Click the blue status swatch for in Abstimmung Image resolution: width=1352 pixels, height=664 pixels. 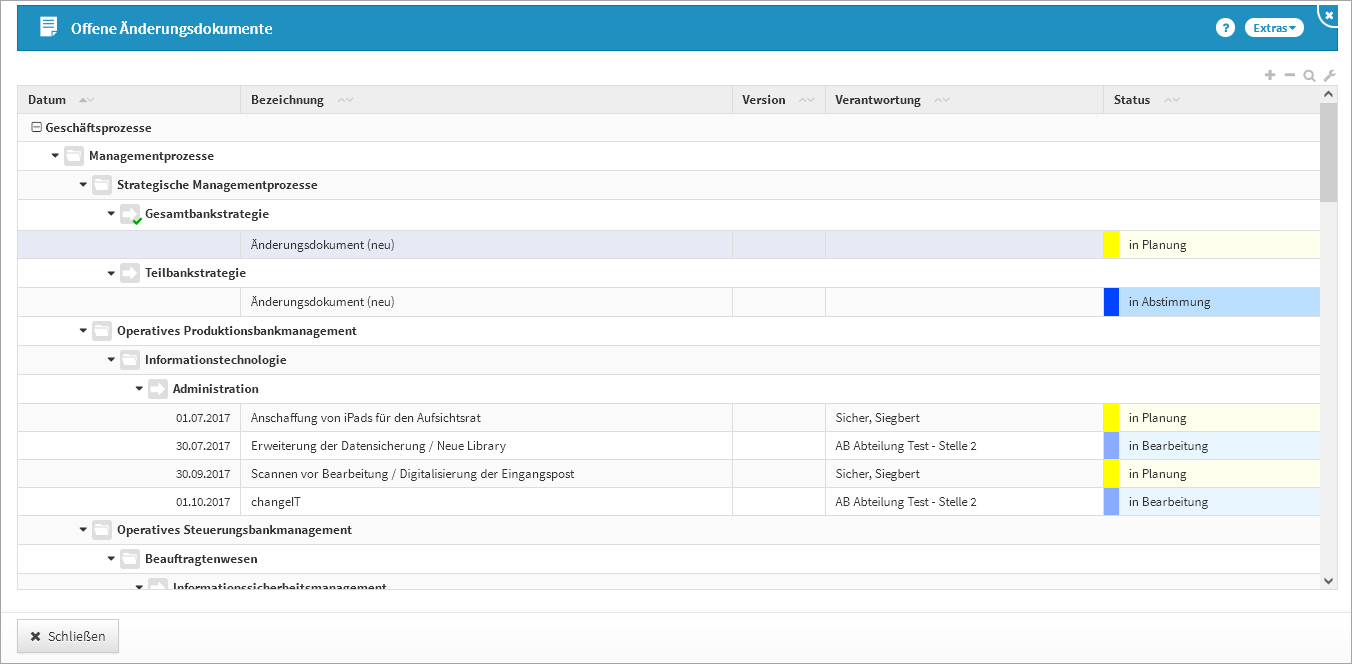click(x=1111, y=302)
